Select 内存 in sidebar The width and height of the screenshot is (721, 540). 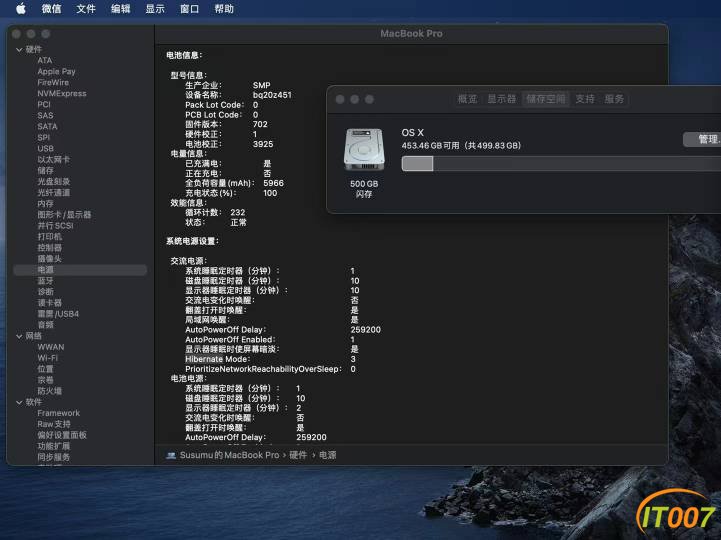coord(45,204)
